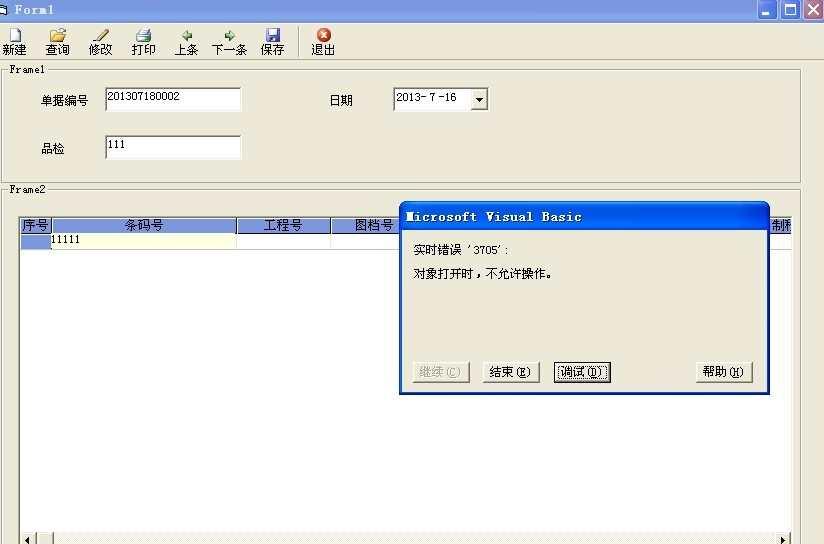
Task: Click the 图档号 column header
Action: (366, 225)
